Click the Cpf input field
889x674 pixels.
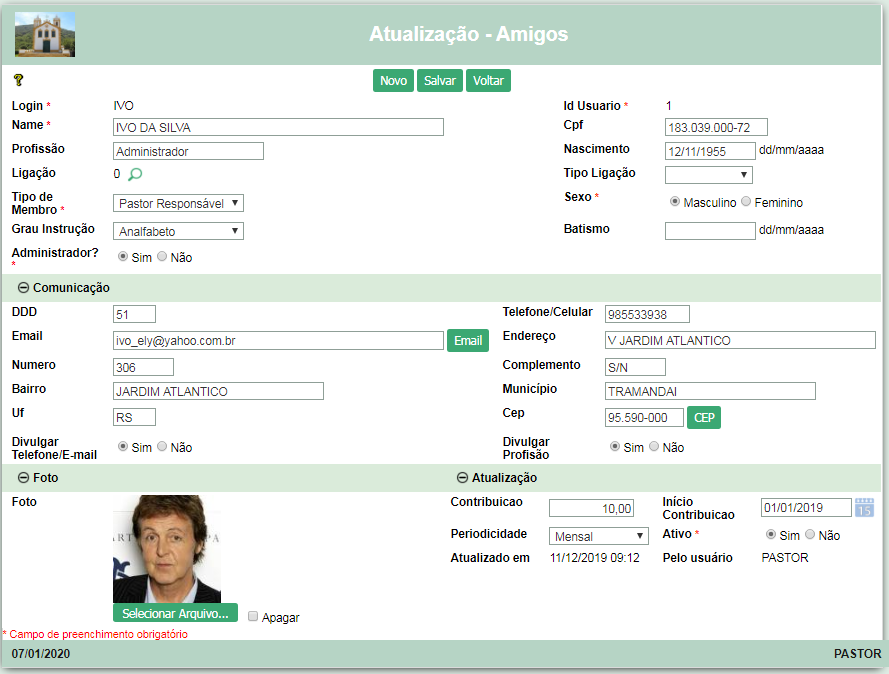[716, 127]
